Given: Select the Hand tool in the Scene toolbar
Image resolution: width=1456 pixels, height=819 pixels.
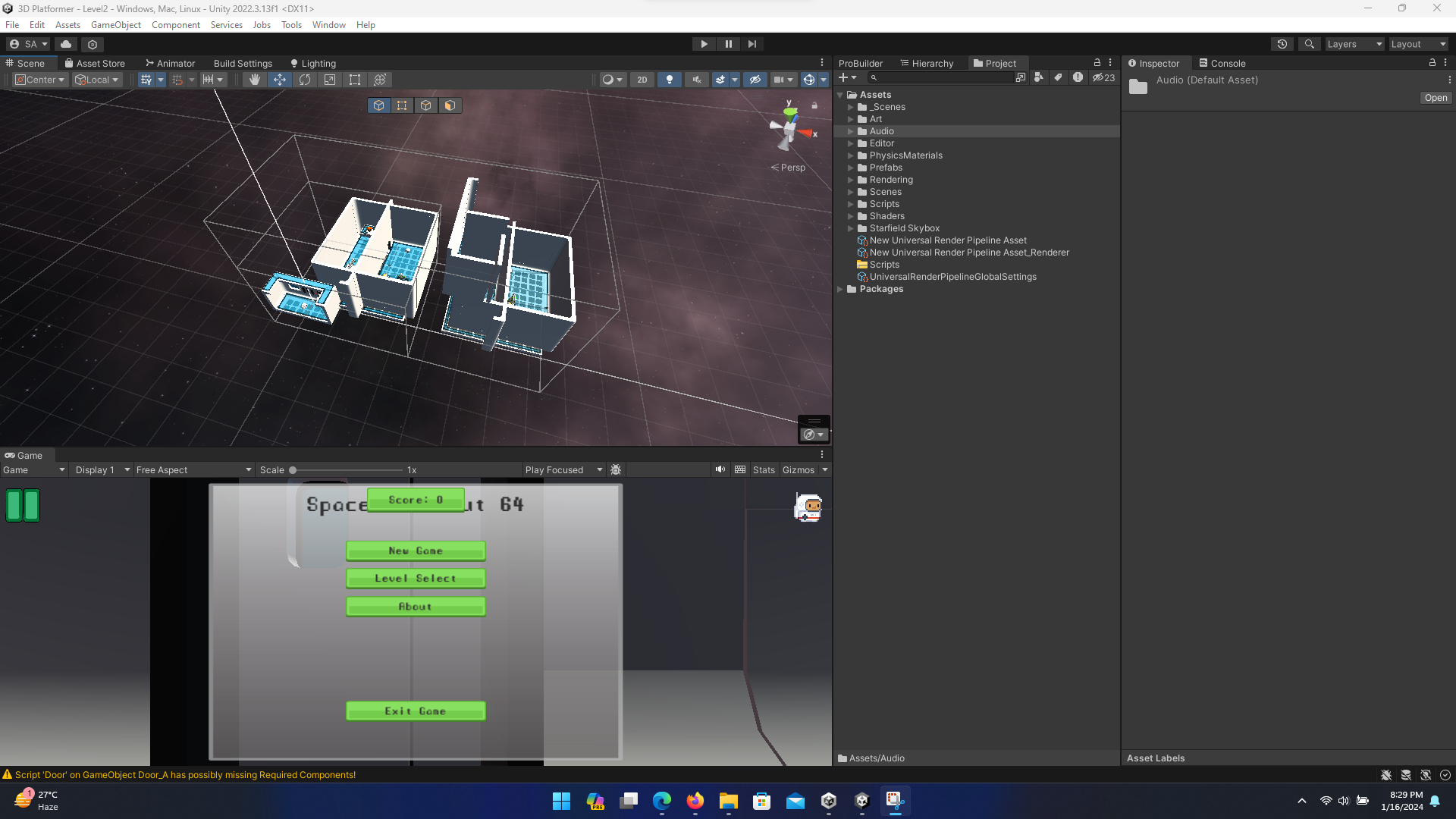Looking at the screenshot, I should pyautogui.click(x=254, y=80).
